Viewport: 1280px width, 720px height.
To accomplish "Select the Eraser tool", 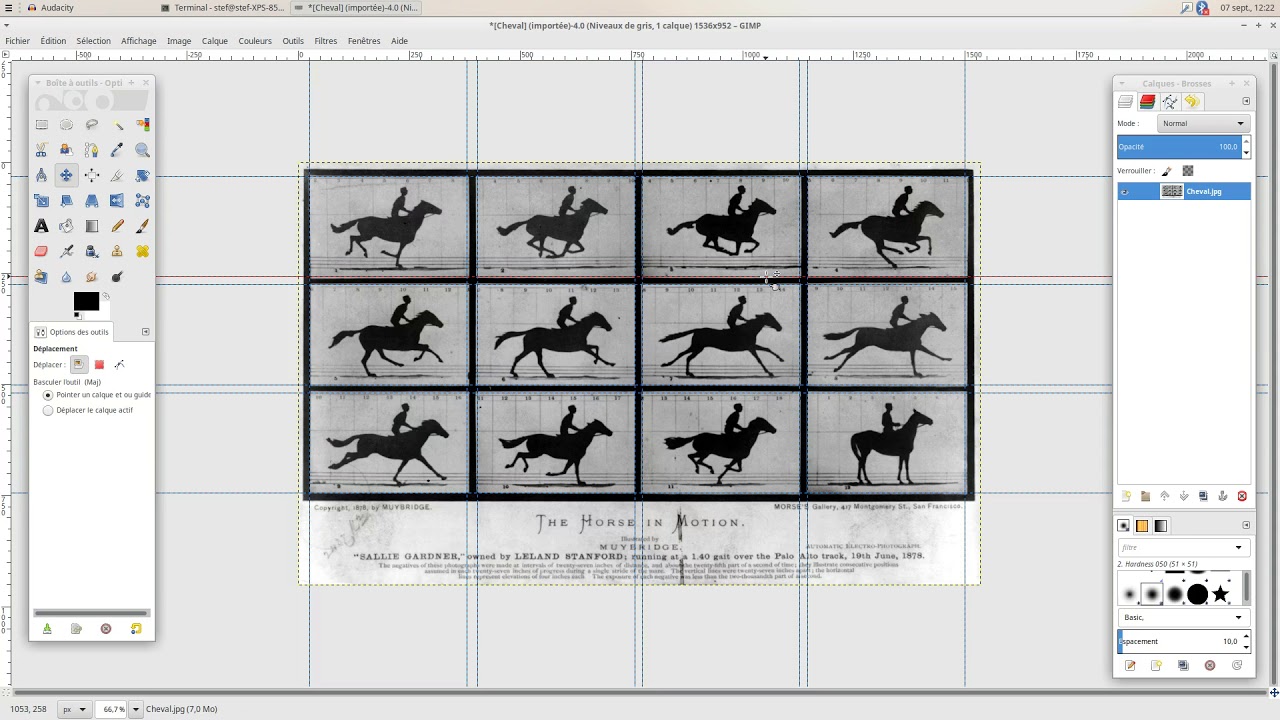I will [41, 251].
